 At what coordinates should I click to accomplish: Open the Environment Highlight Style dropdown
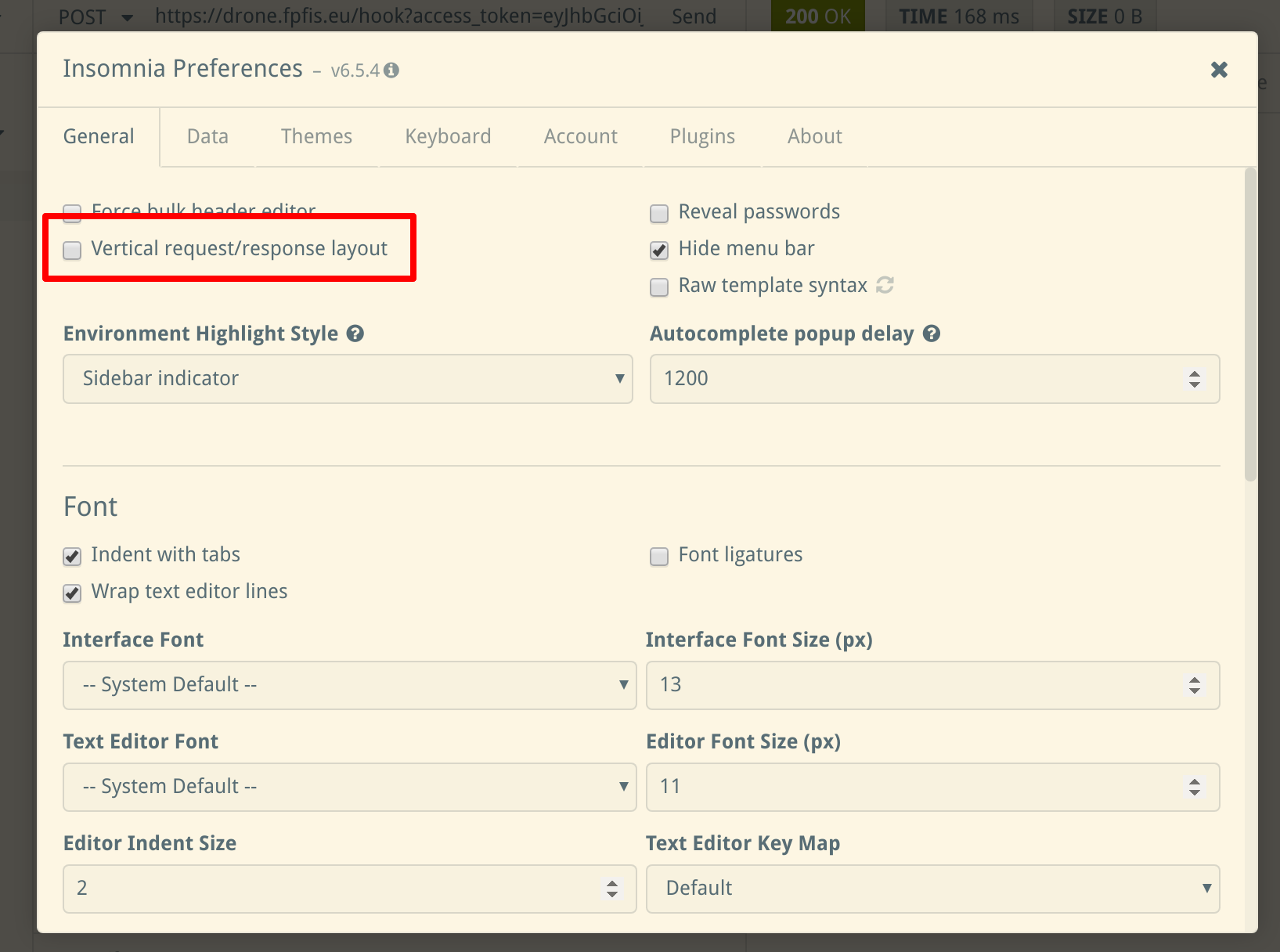[348, 379]
